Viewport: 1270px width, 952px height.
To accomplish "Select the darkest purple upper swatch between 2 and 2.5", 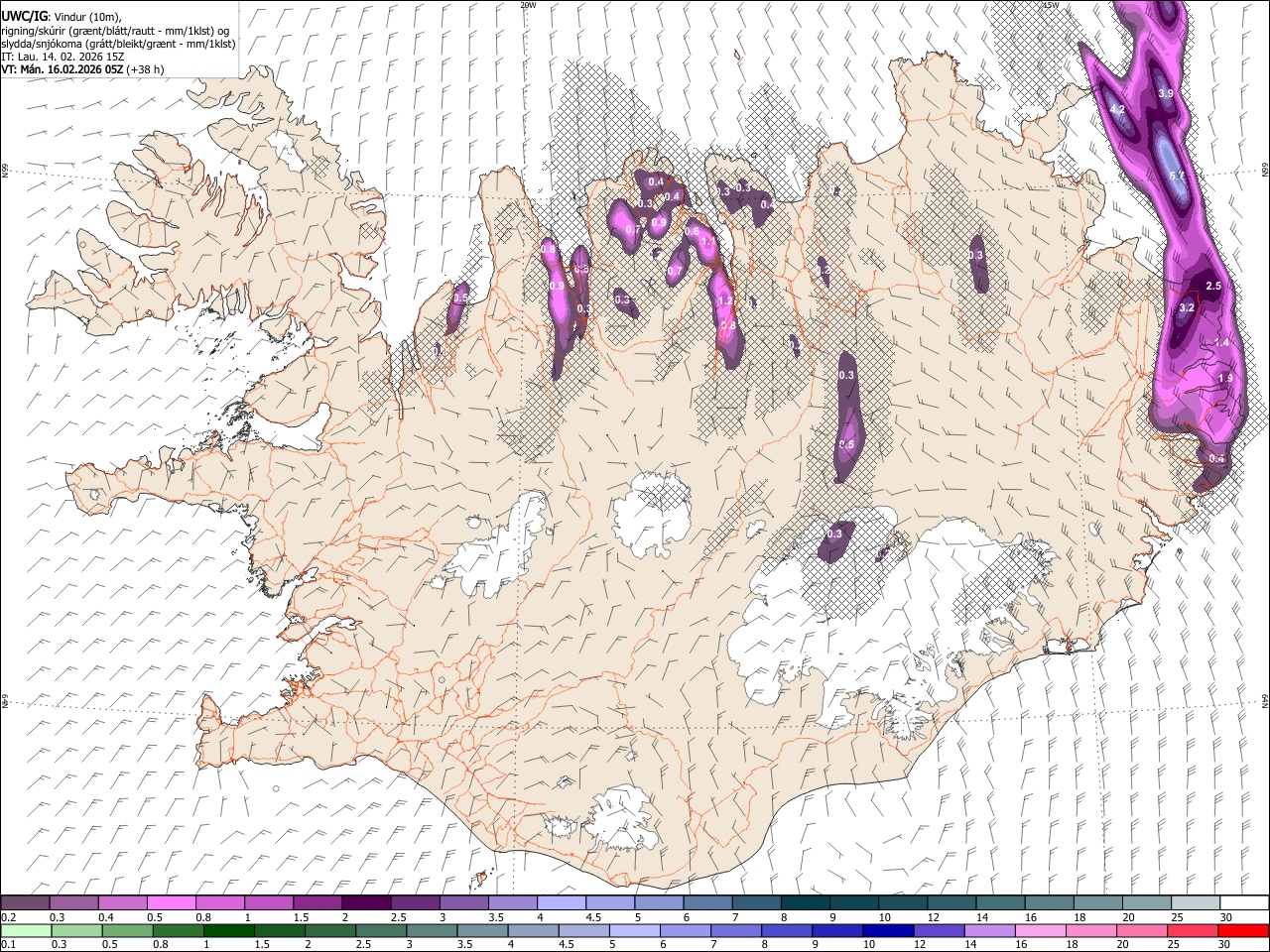I will pos(365,902).
